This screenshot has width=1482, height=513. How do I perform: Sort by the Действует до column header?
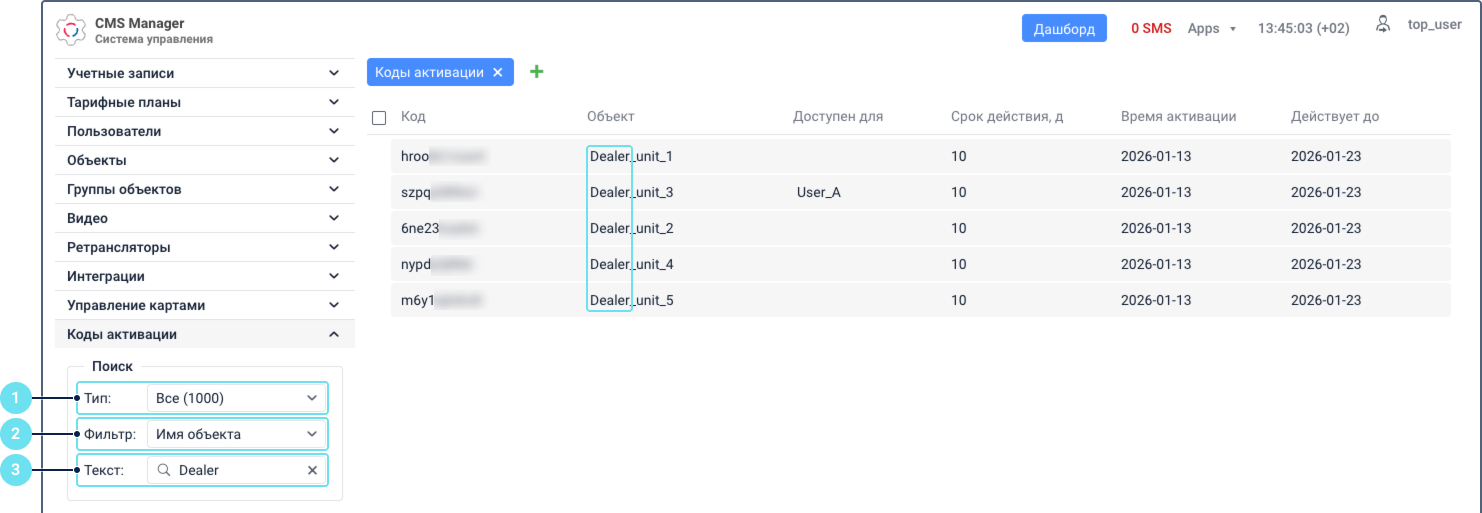(x=1335, y=116)
